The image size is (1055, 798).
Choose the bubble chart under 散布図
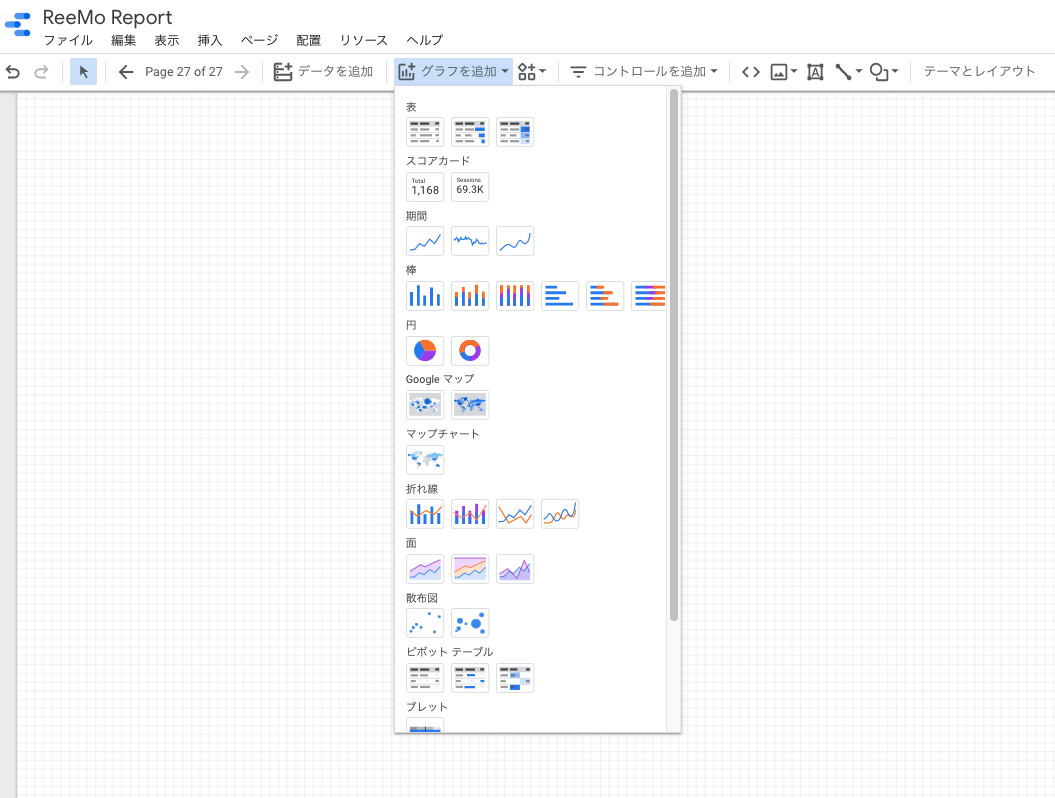[469, 623]
